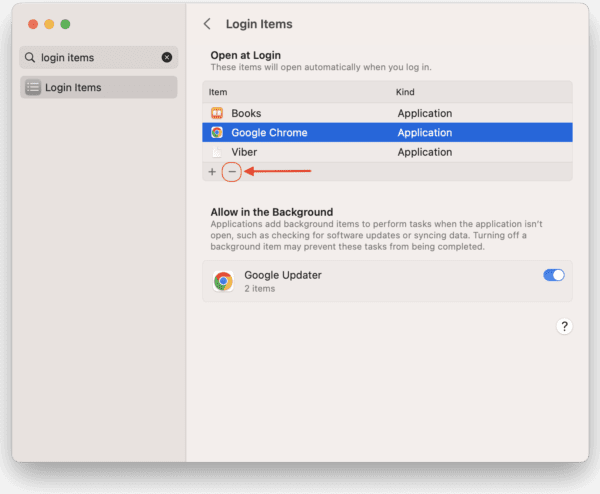Image resolution: width=600 pixels, height=494 pixels.
Task: Click the Google Chrome row icon
Action: 217,133
